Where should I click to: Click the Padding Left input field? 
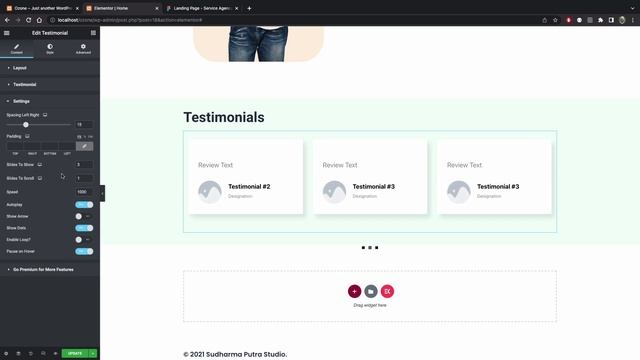point(67,146)
